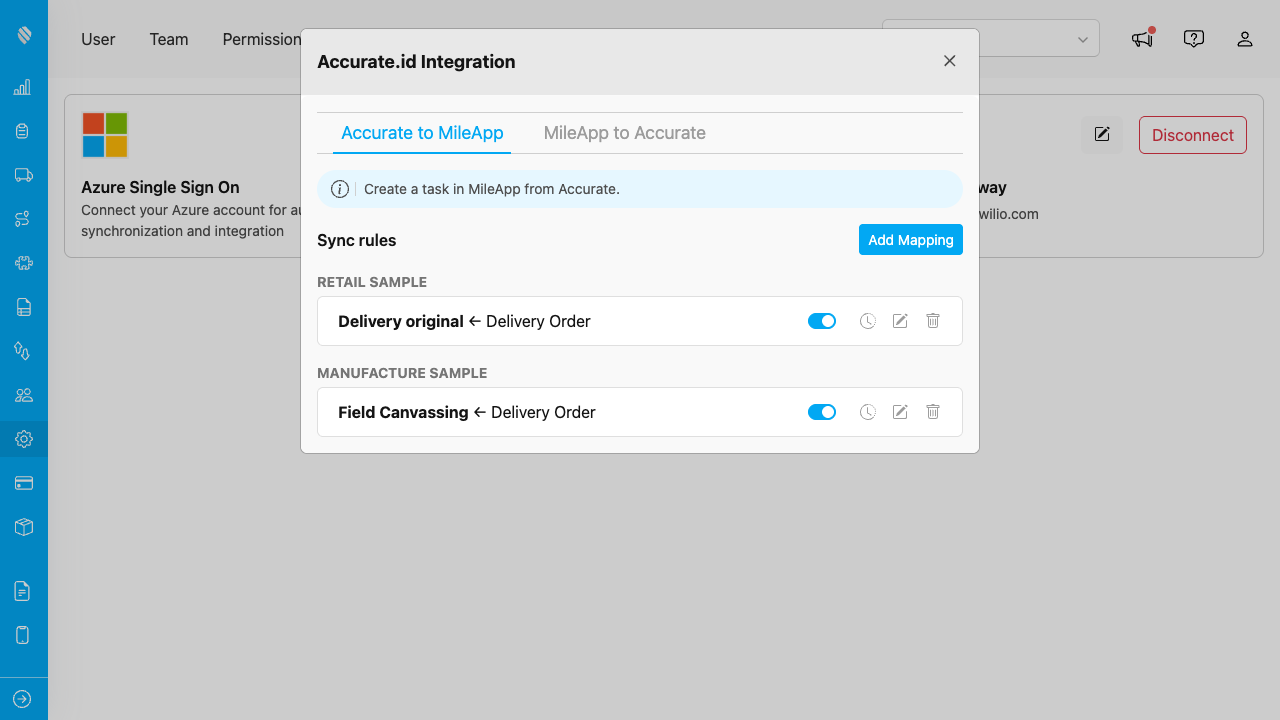Click the Azure Single Sign On title

pos(160,187)
